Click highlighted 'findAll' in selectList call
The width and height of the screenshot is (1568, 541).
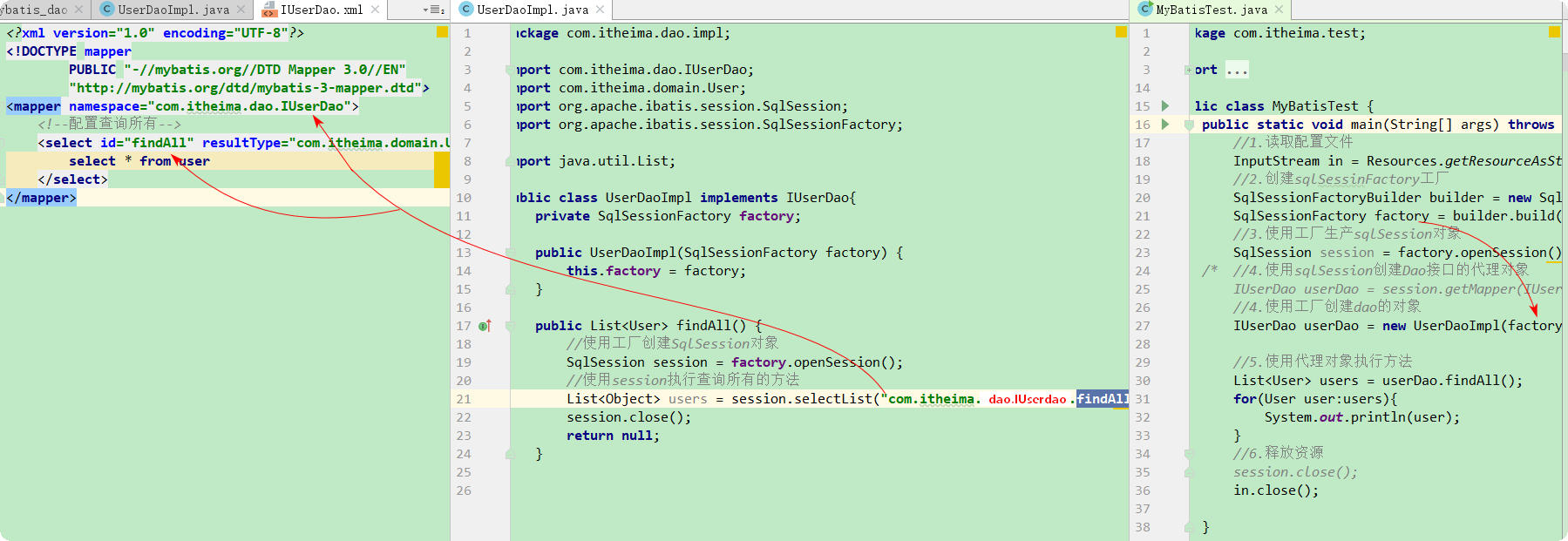point(1103,399)
